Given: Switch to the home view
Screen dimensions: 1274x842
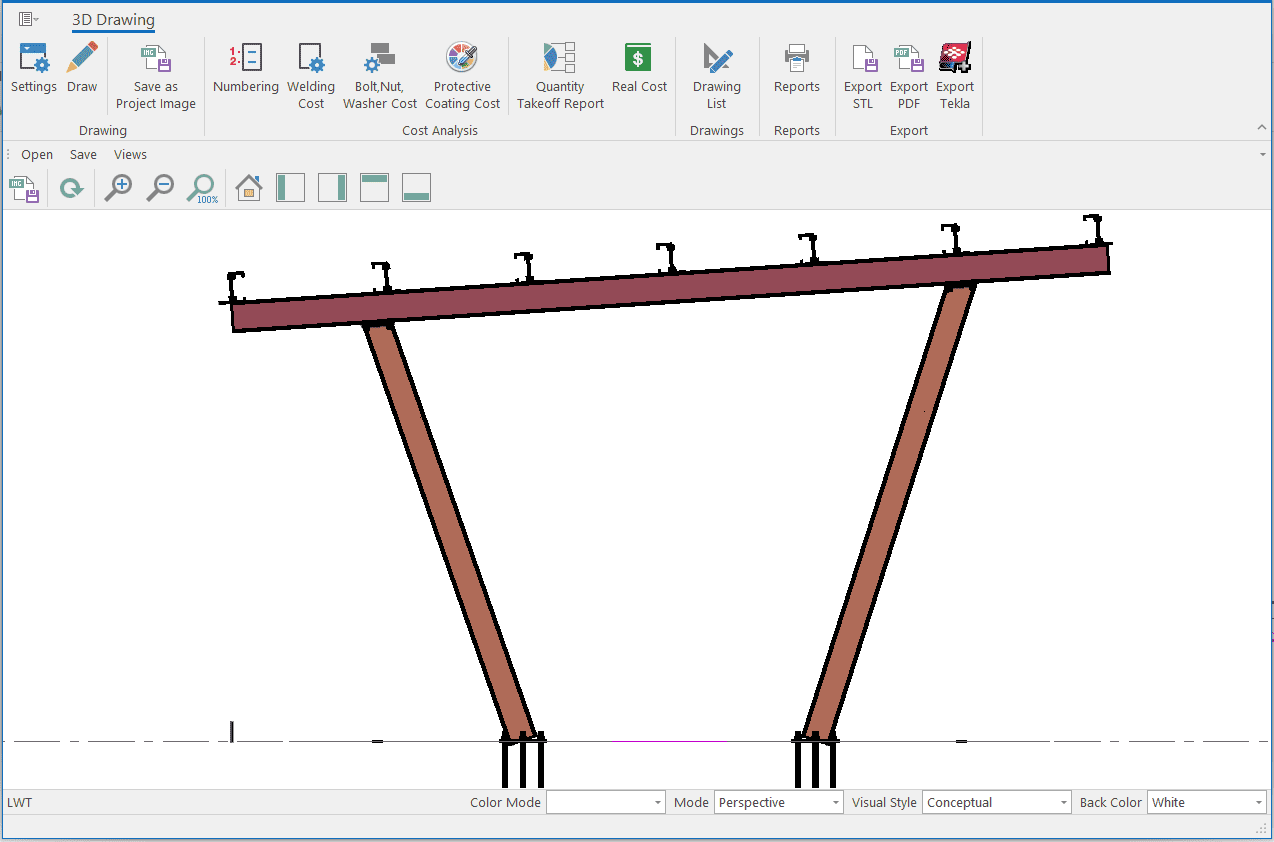Looking at the screenshot, I should click(x=248, y=188).
